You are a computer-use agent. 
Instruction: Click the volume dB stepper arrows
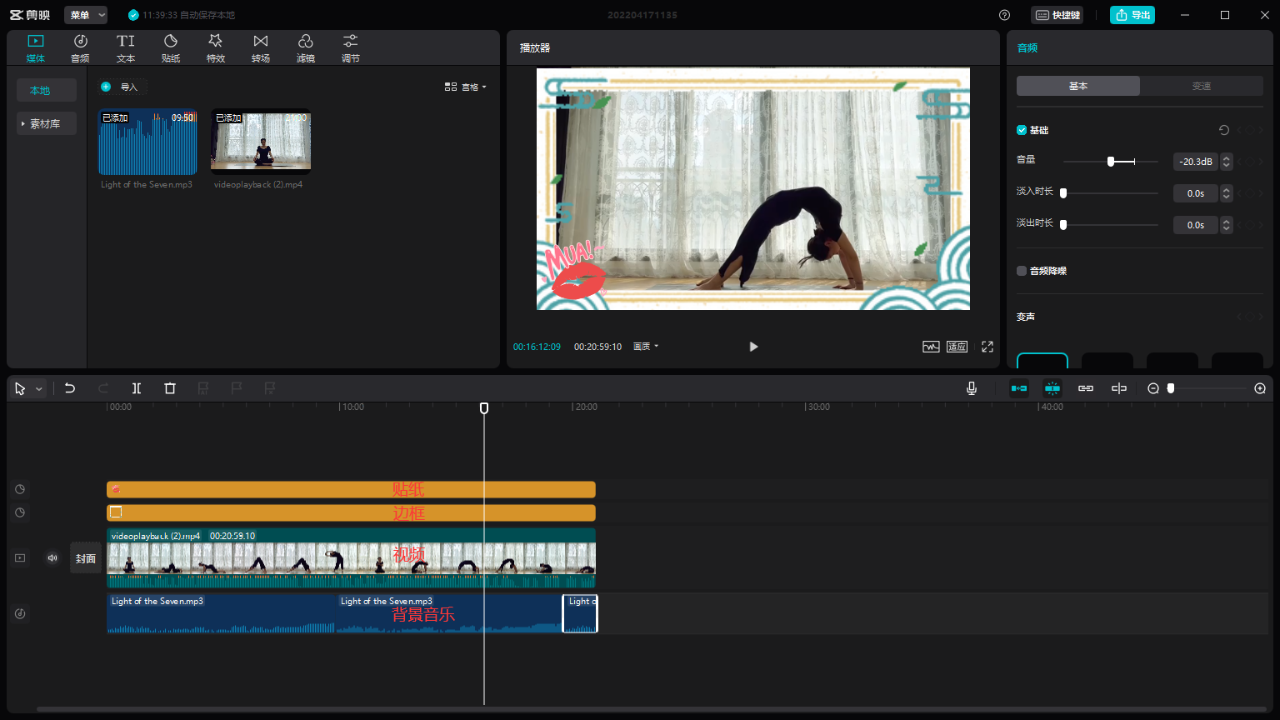point(1227,162)
